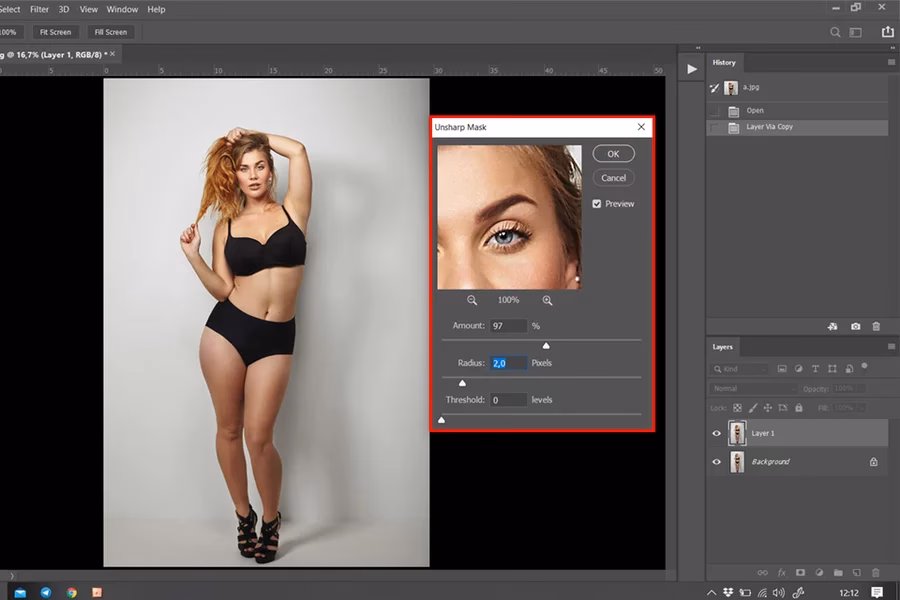Viewport: 900px width, 600px height.
Task: Select the lock transparent pixels icon
Action: coord(736,408)
